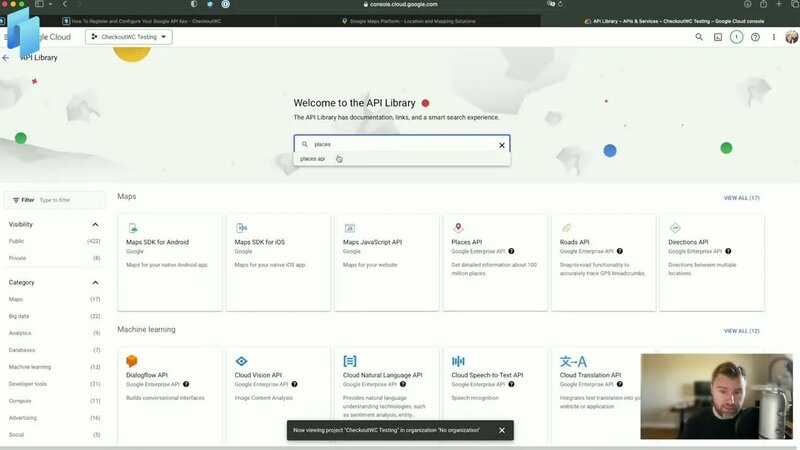This screenshot has height=450, width=800.
Task: Open the user account avatar
Action: (791, 37)
